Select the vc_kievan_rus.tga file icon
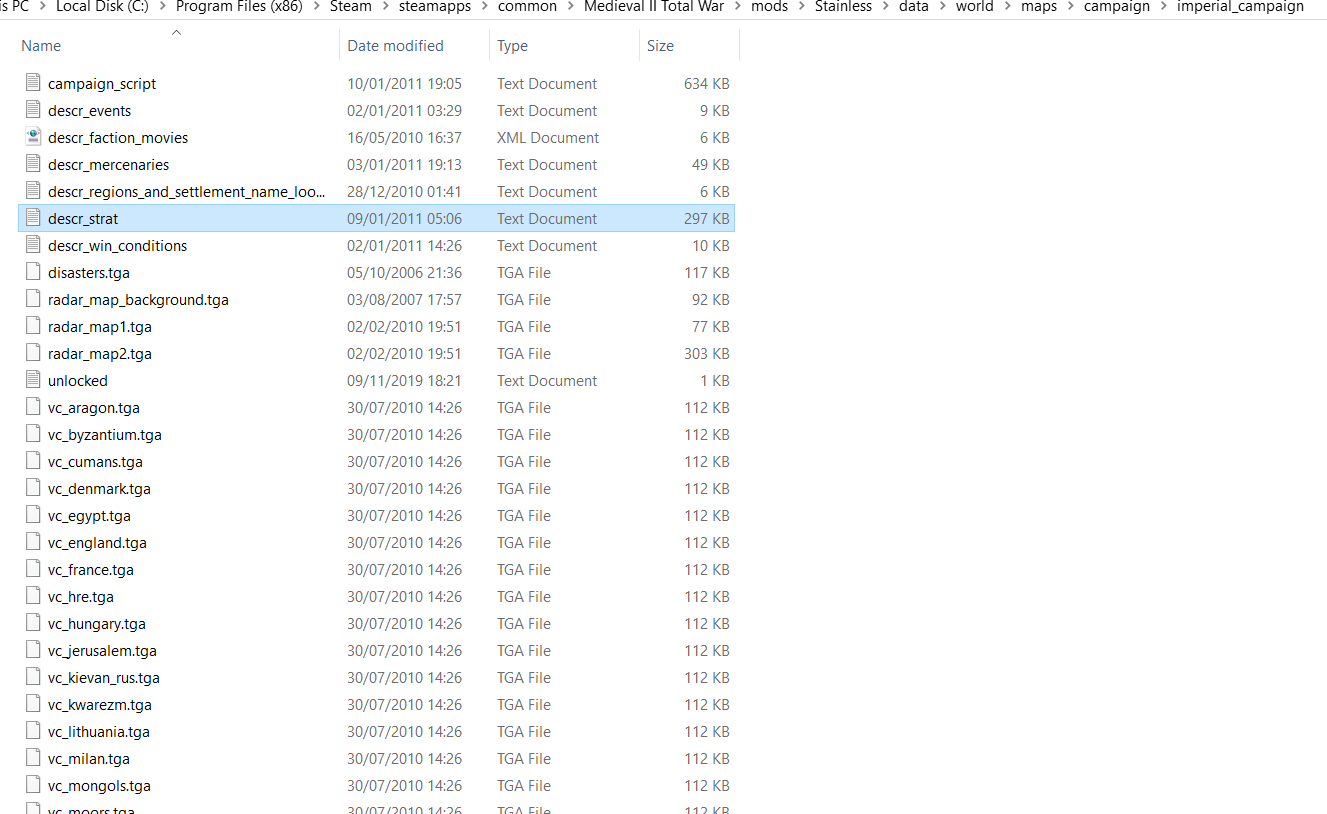1327x814 pixels. 33,677
